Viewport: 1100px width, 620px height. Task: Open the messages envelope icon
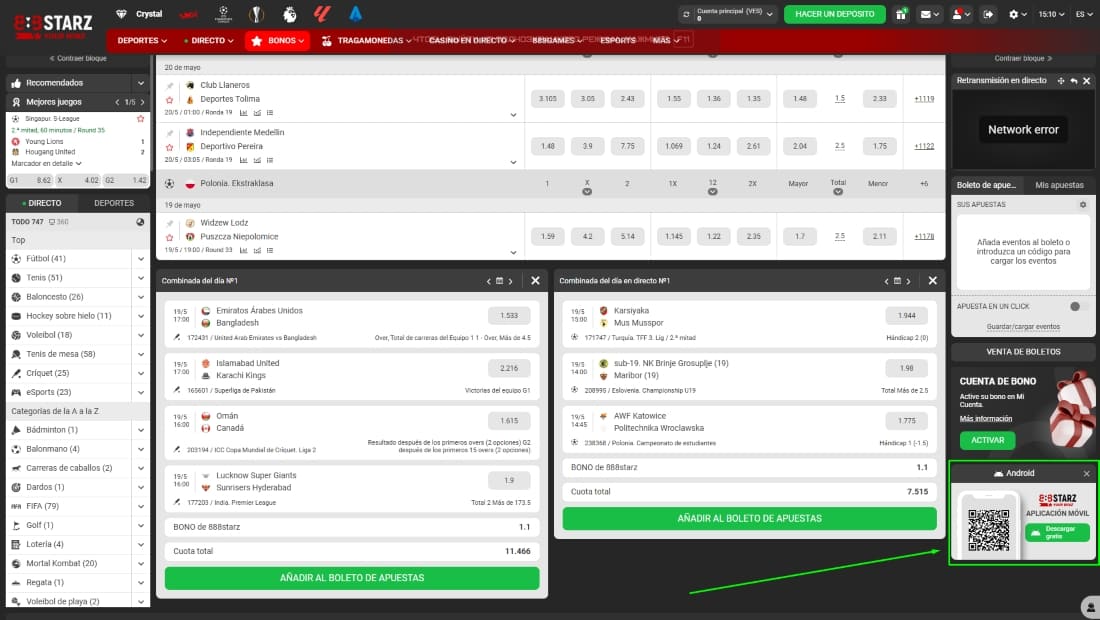point(930,14)
